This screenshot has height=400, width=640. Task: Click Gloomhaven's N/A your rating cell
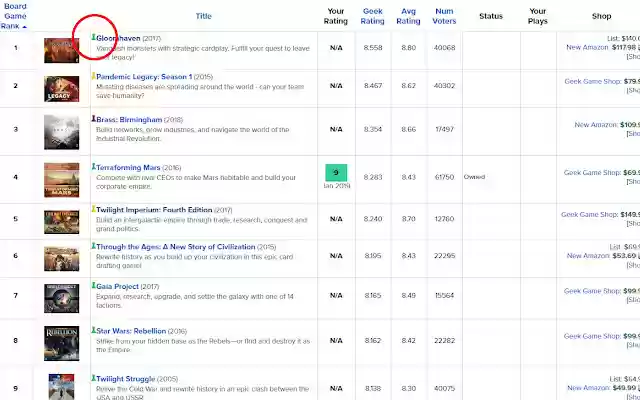point(336,48)
